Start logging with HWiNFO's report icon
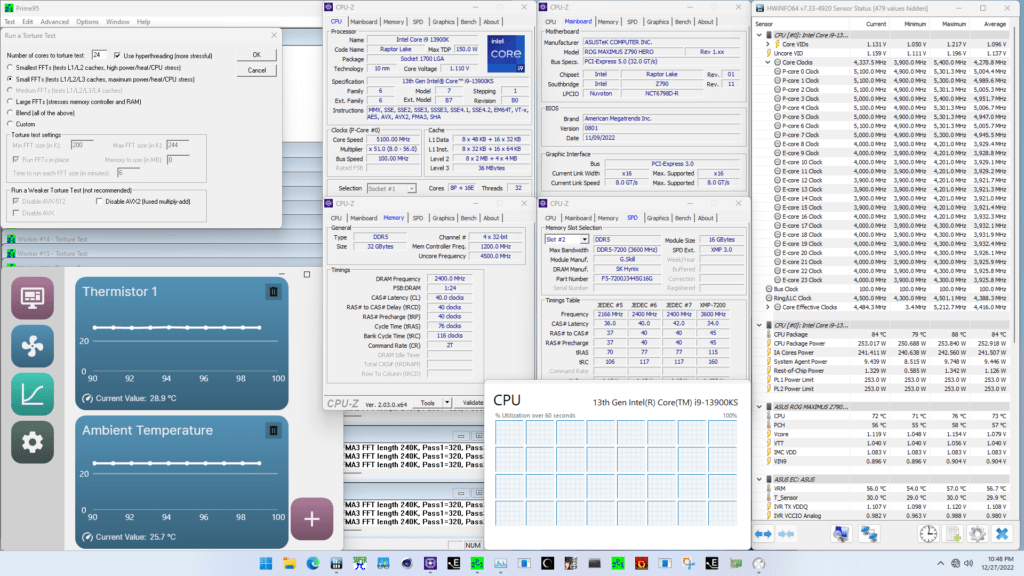The width and height of the screenshot is (1024, 576). pos(952,533)
